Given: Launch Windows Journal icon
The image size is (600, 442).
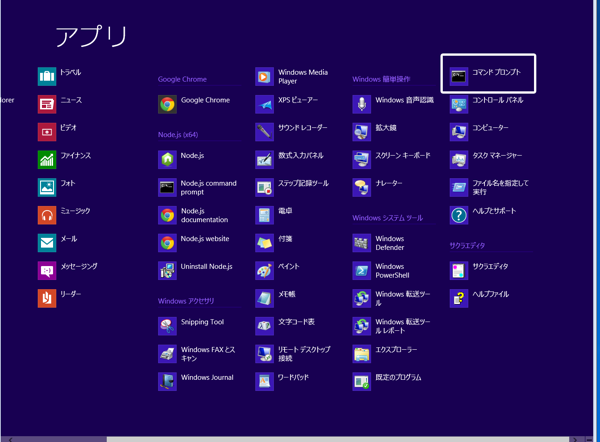Looking at the screenshot, I should pyautogui.click(x=167, y=382).
